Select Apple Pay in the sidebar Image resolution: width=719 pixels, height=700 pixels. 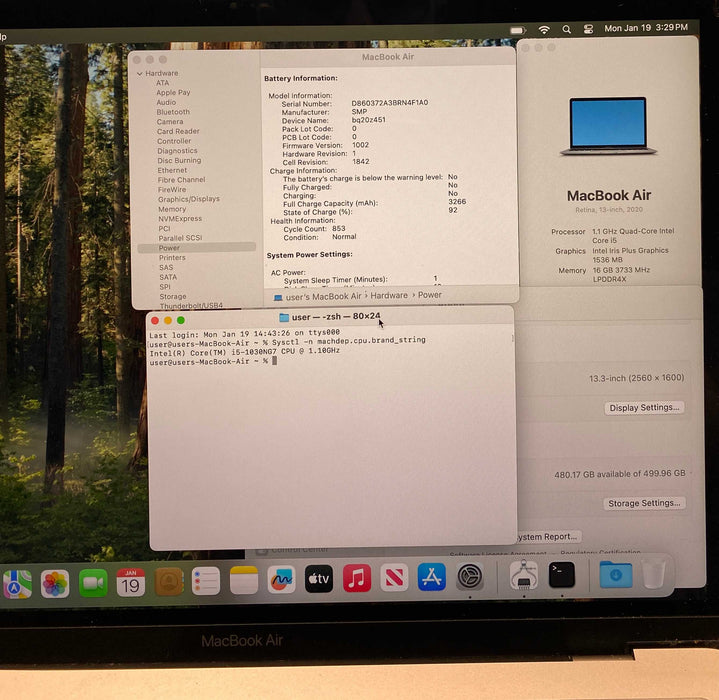(x=173, y=93)
